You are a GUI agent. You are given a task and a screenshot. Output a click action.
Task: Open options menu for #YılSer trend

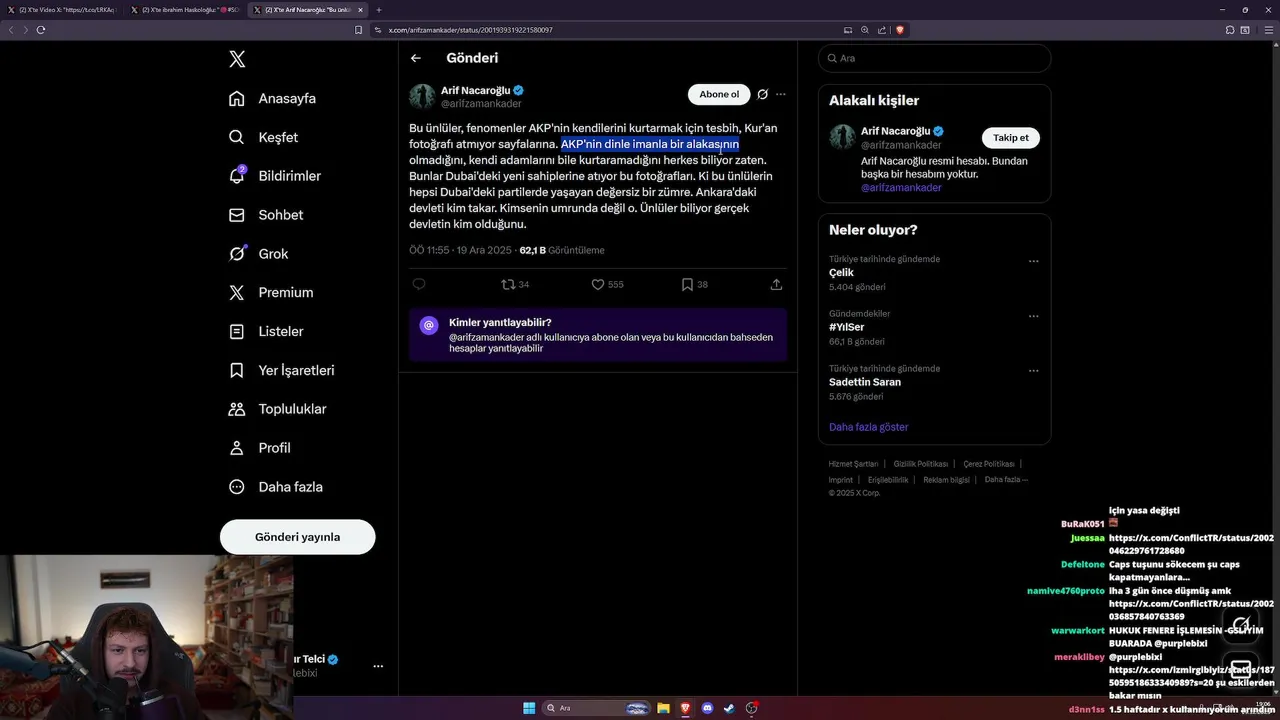coord(1033,316)
